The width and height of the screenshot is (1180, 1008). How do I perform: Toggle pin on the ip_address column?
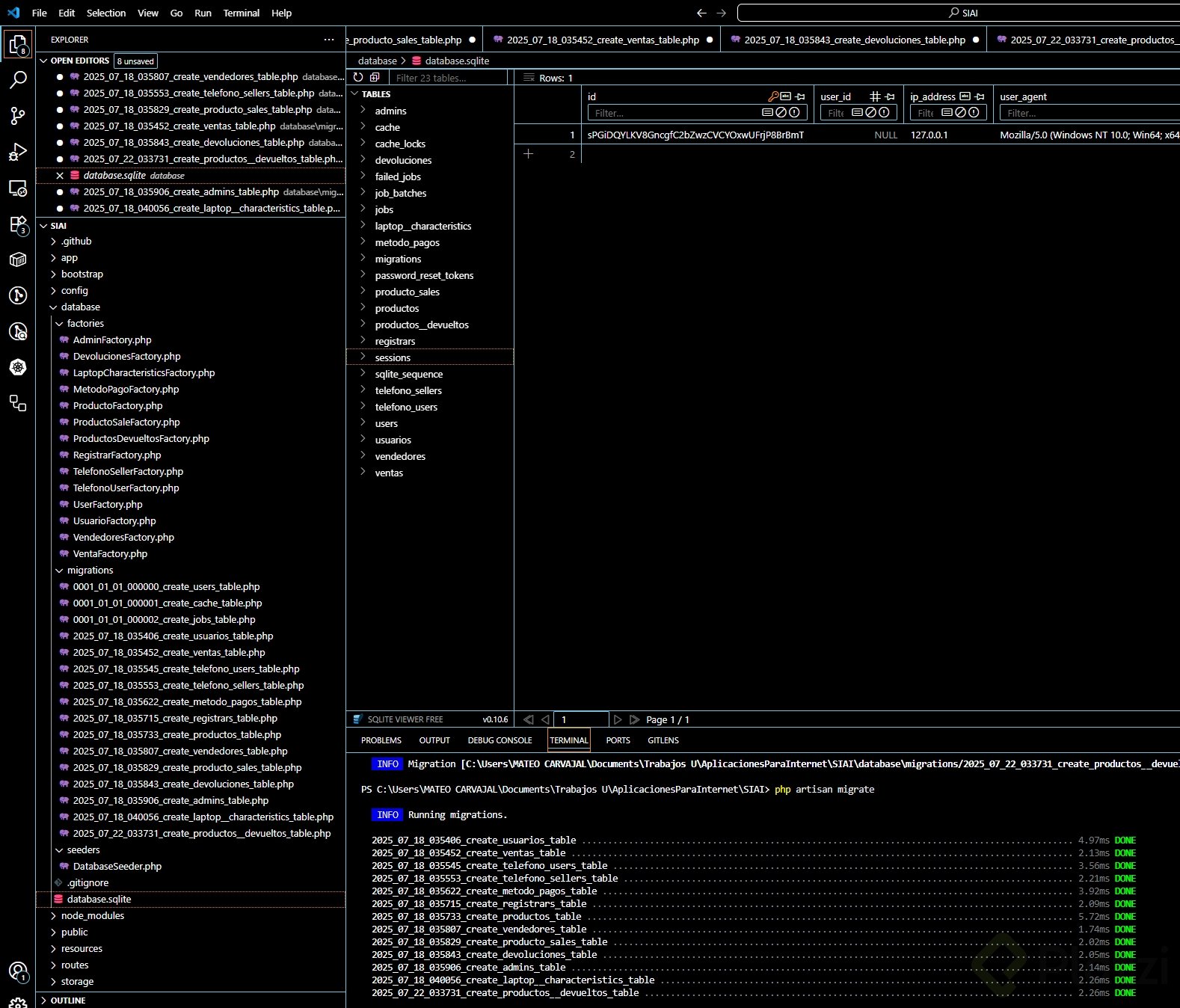(980, 96)
